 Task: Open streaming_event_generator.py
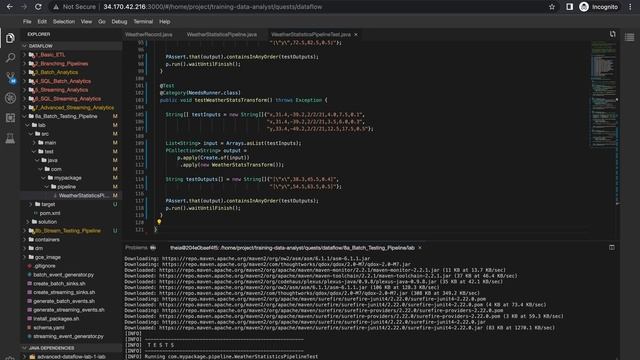[69, 336]
